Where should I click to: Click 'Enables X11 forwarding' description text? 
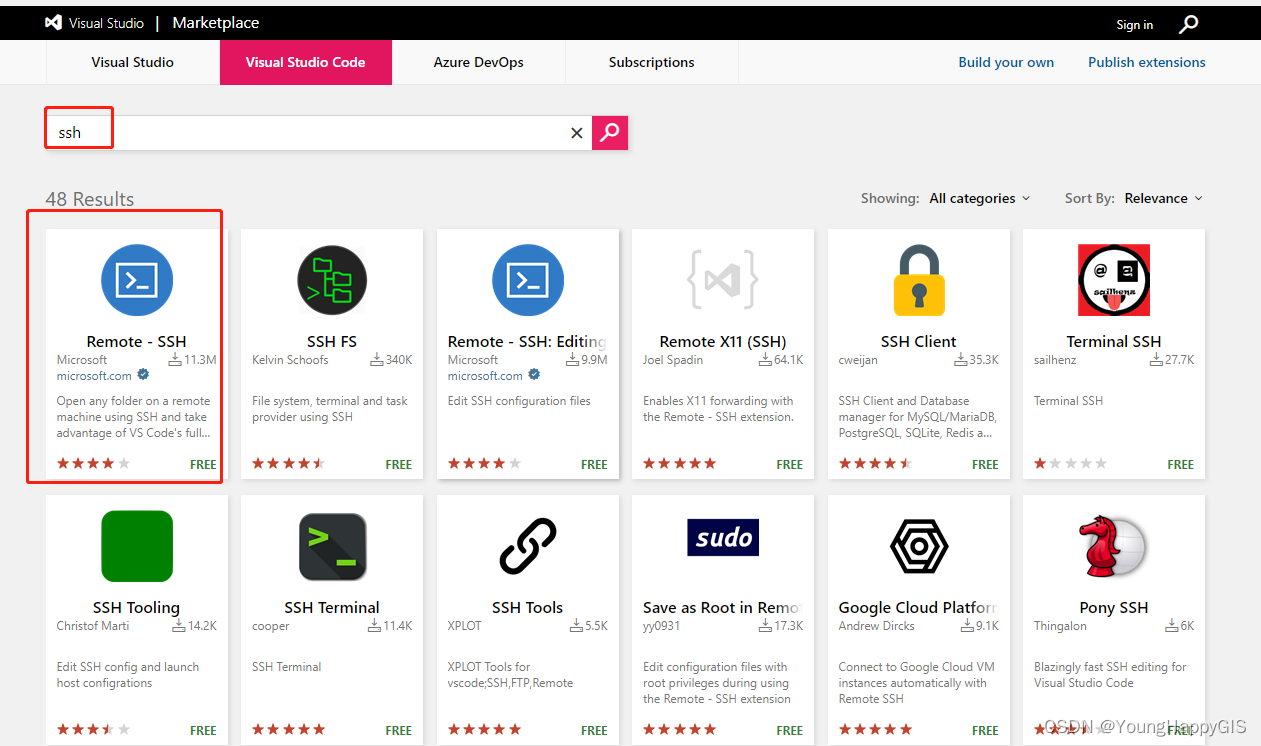click(718, 409)
